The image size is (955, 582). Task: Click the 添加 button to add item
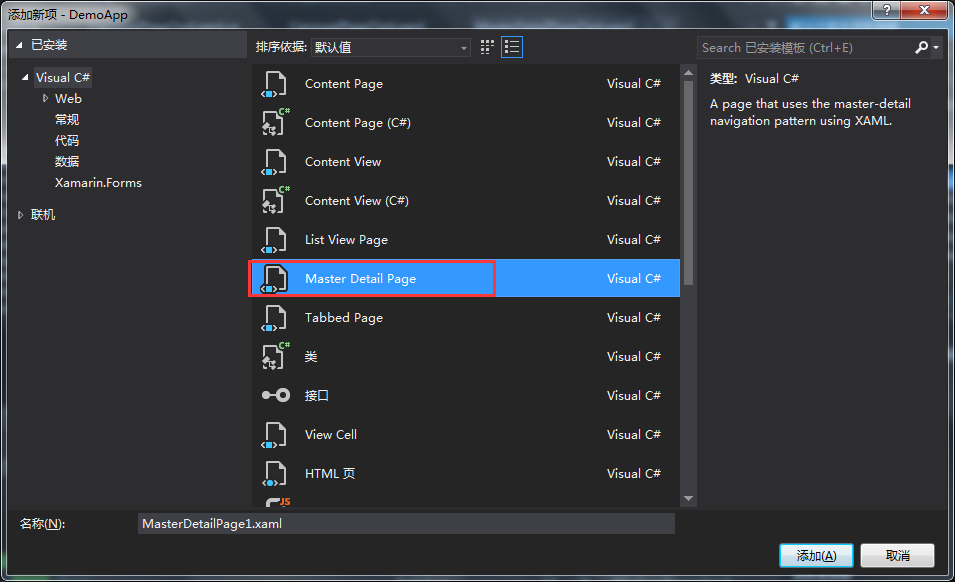coord(816,555)
